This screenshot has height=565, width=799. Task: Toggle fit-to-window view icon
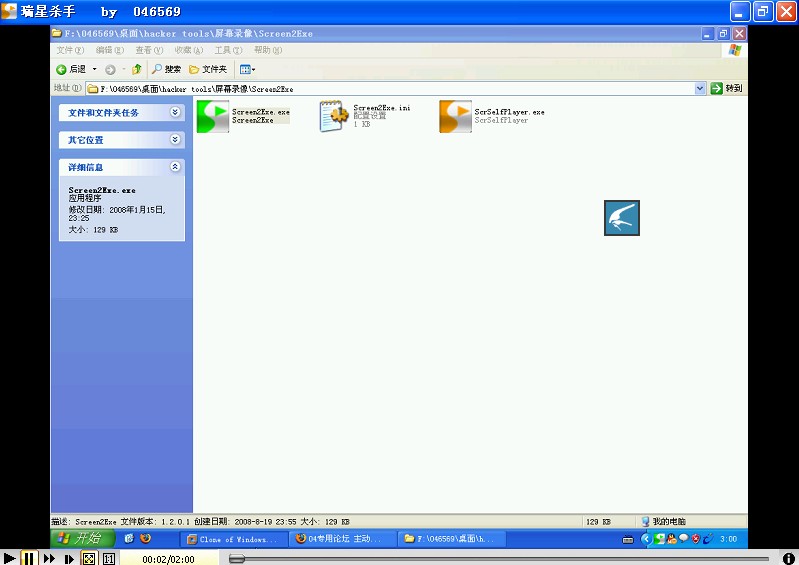pyautogui.click(x=89, y=558)
